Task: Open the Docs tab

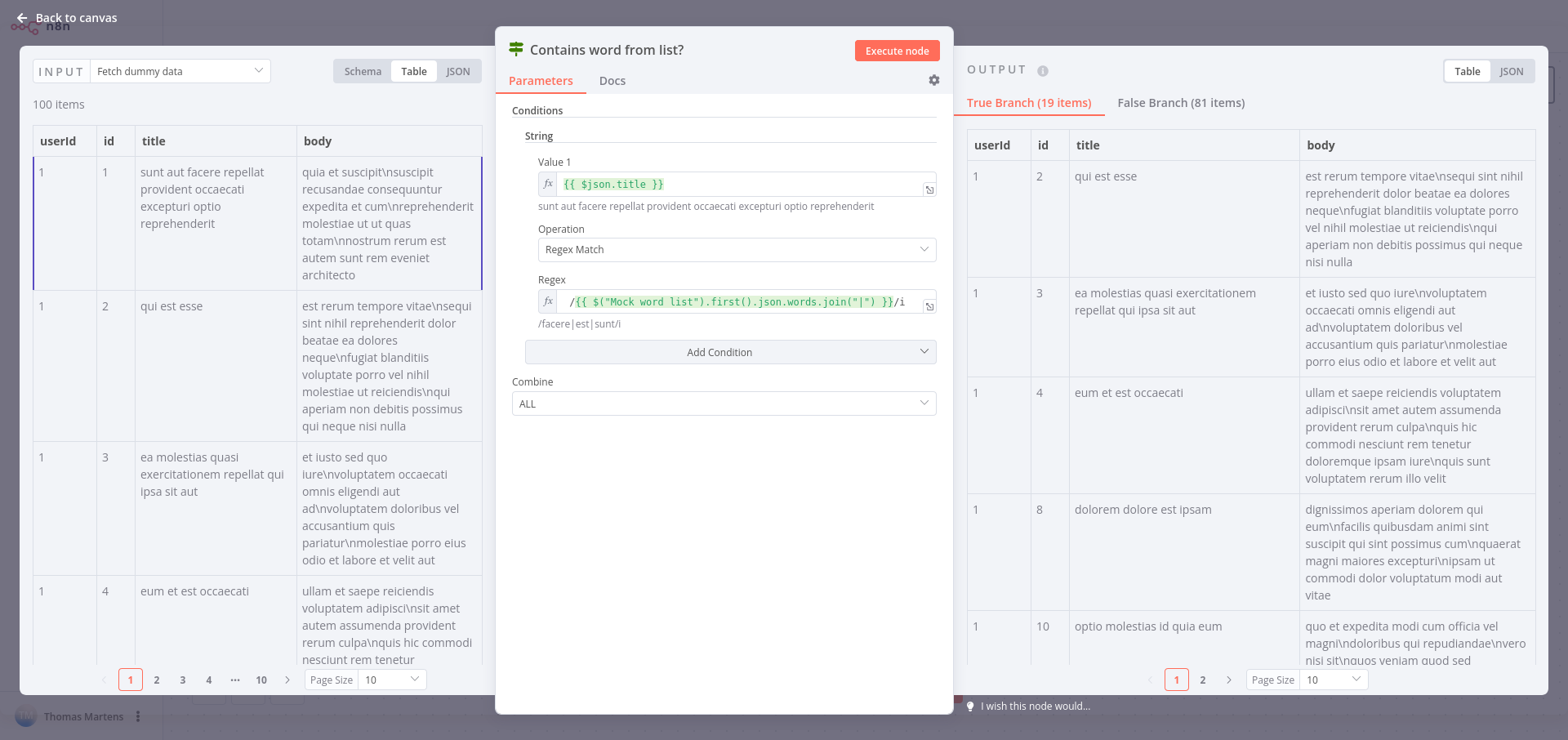Action: click(612, 81)
